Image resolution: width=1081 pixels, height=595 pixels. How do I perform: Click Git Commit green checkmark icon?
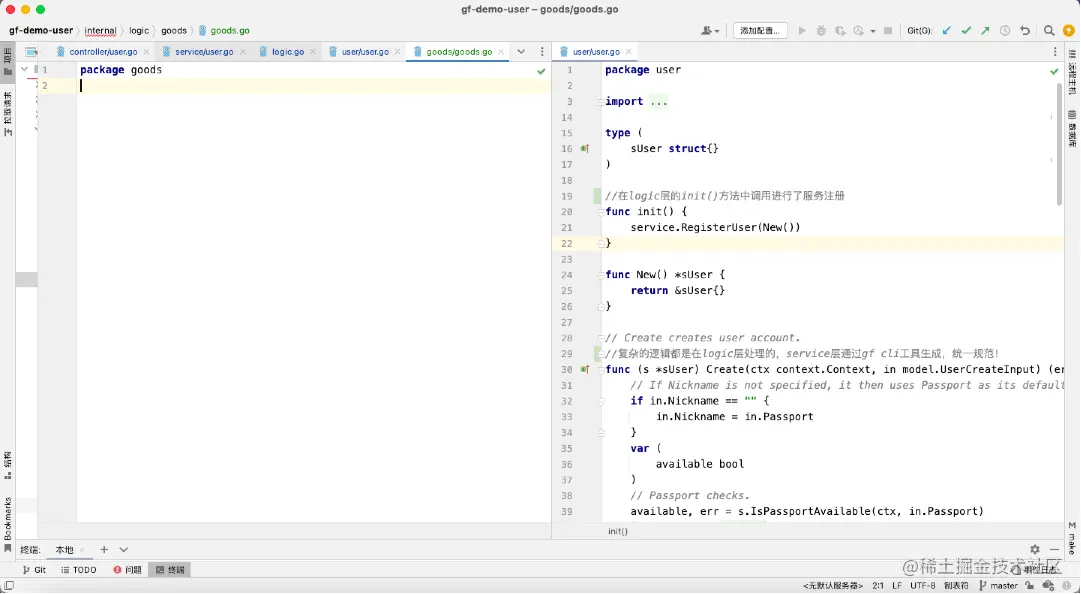click(x=967, y=30)
